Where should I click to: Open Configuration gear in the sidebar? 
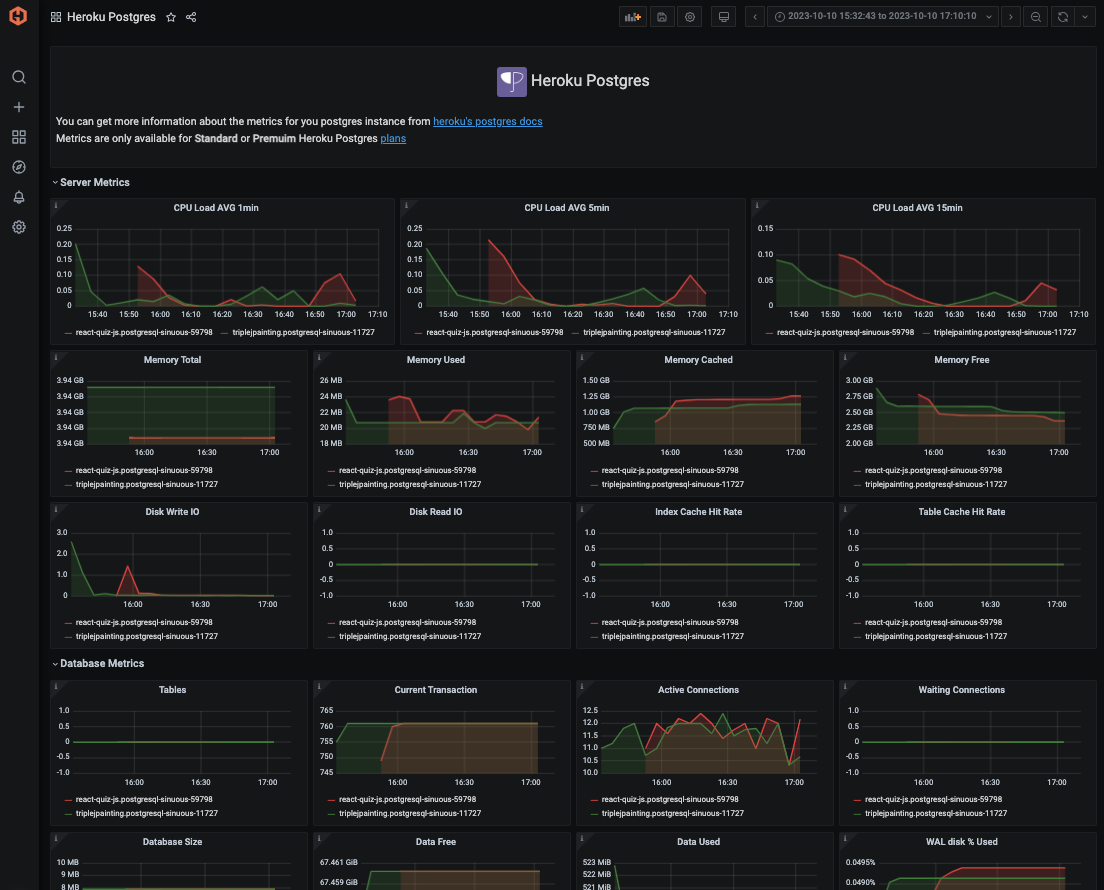click(19, 227)
